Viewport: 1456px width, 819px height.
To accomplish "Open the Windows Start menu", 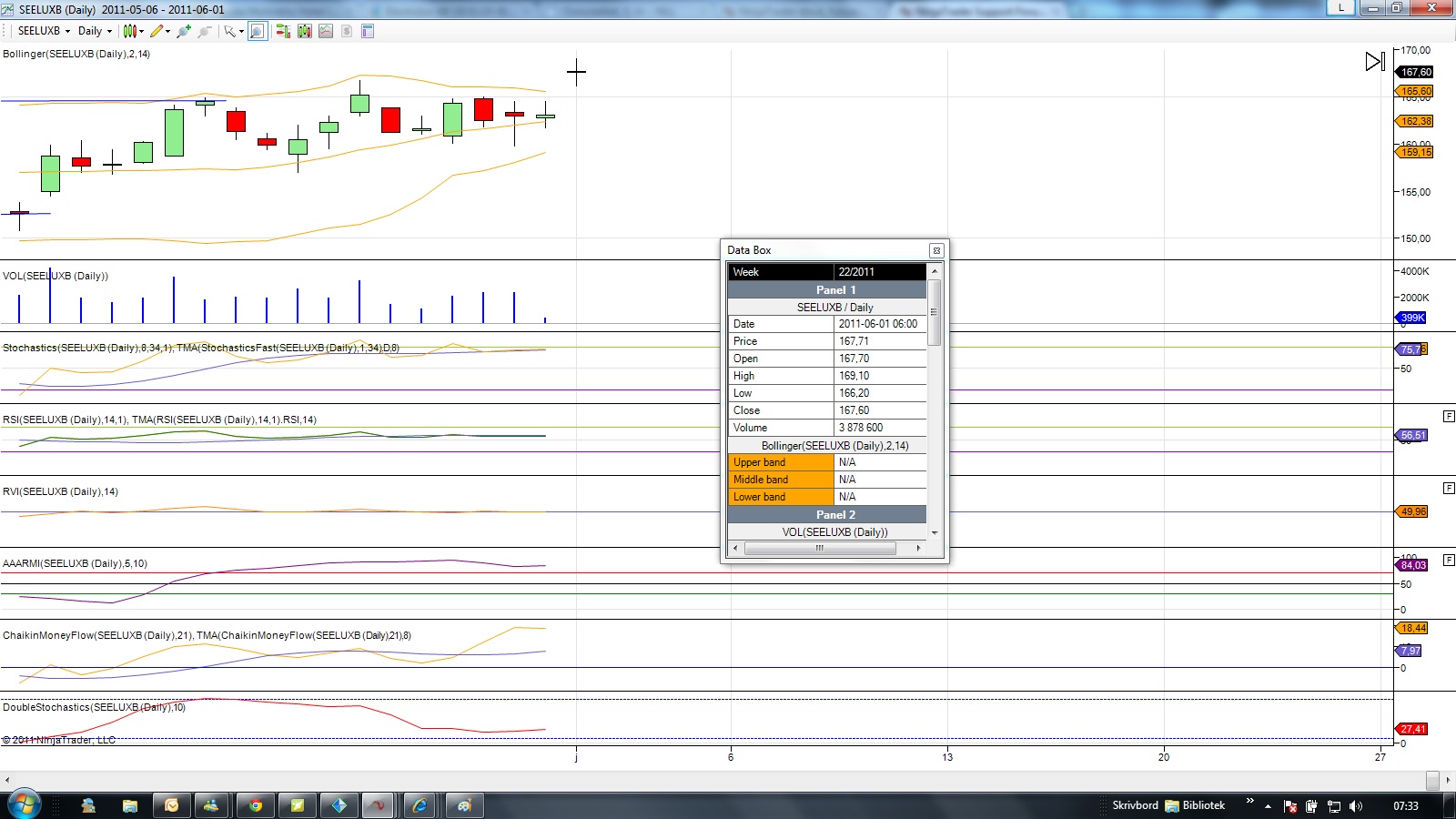I will pos(25,805).
